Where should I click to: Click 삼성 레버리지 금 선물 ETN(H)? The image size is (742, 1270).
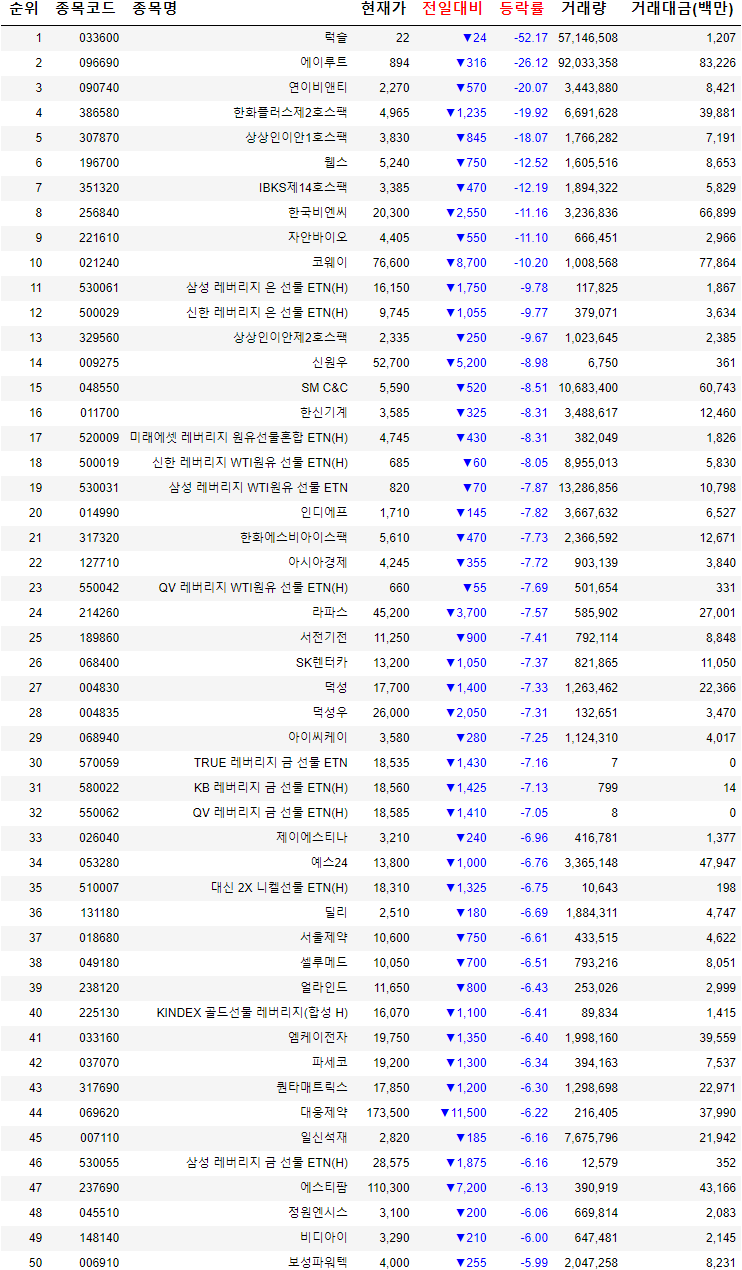pos(267,1163)
